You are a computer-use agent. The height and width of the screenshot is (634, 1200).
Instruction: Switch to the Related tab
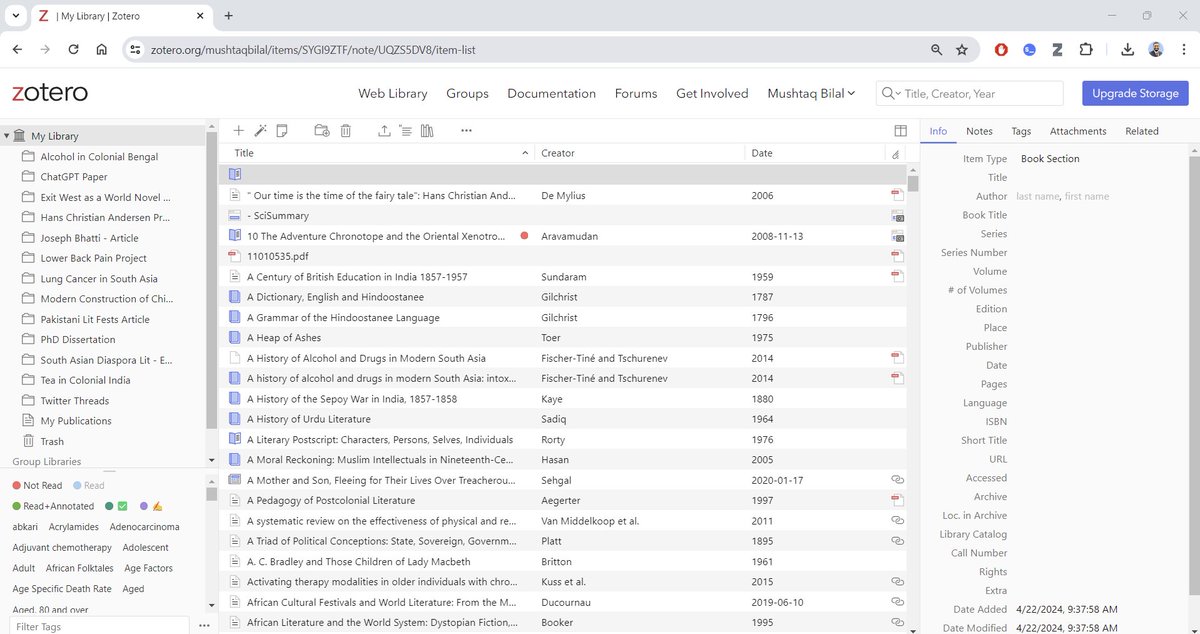1141,131
